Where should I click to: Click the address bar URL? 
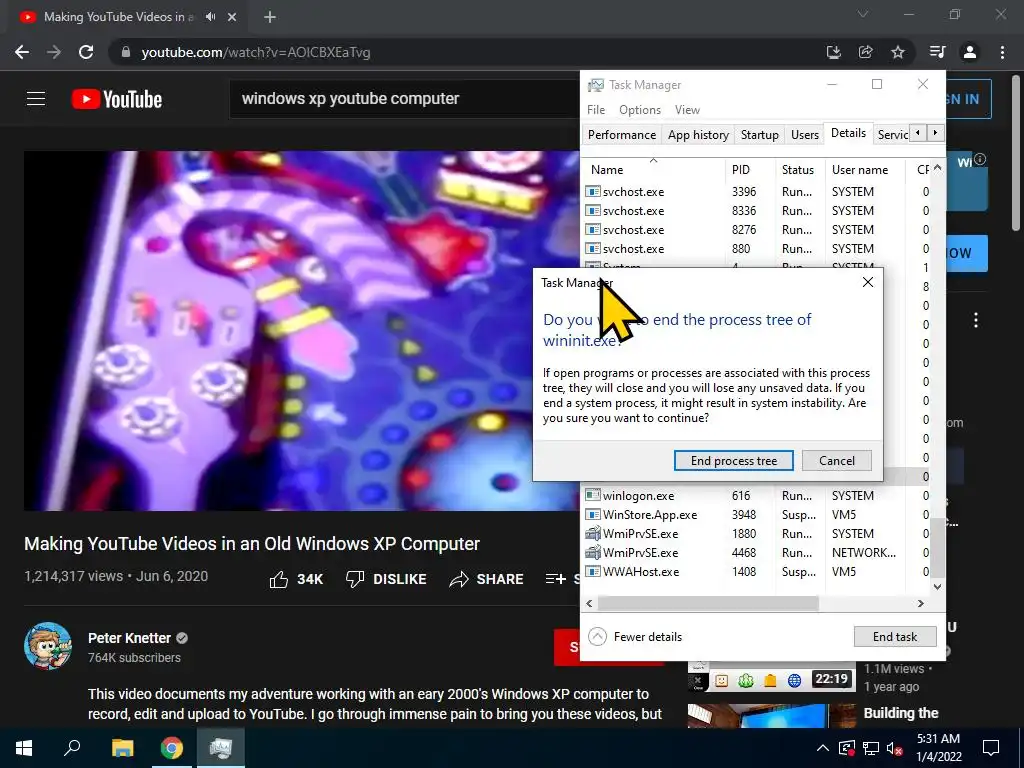(x=256, y=52)
